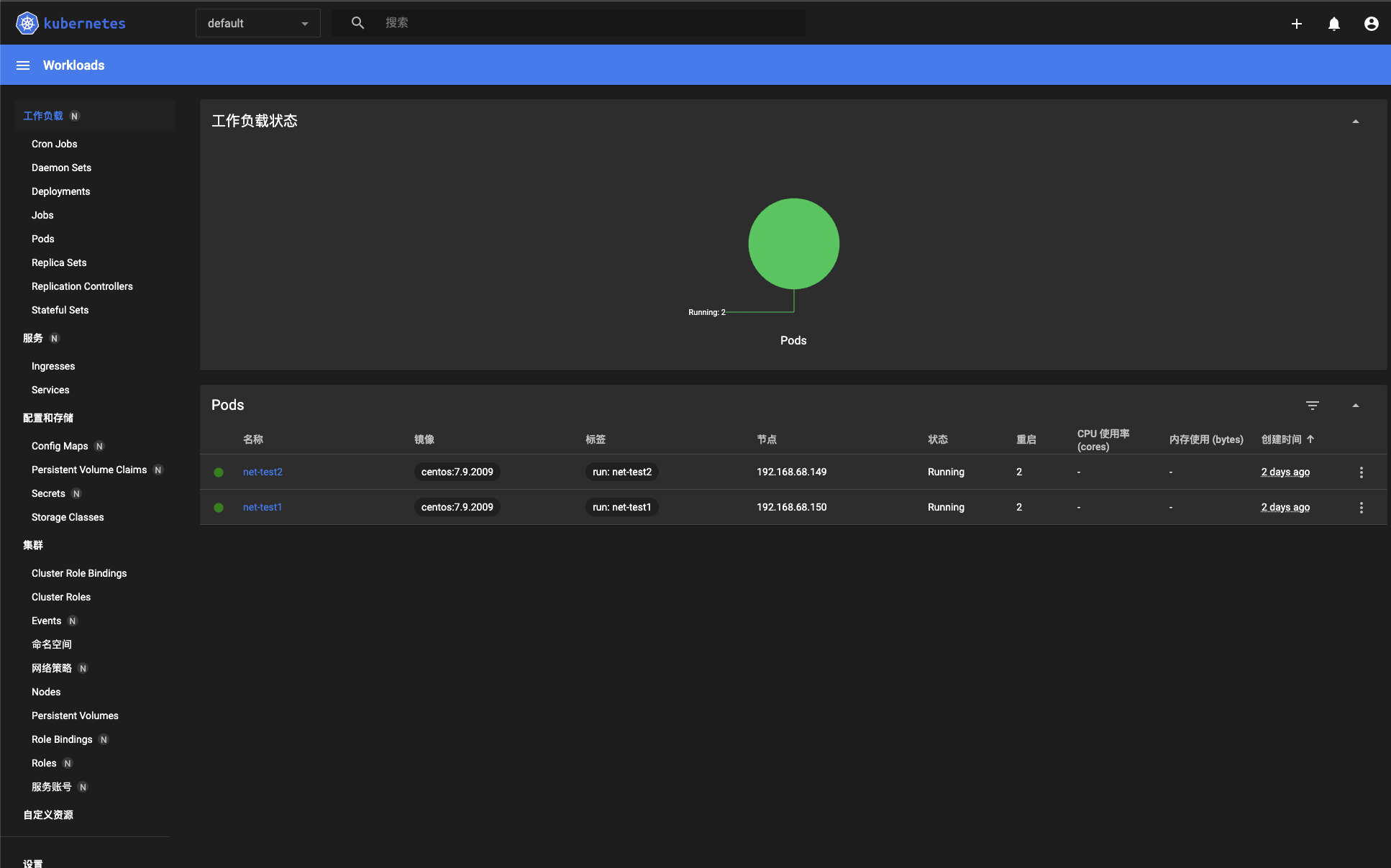Open Cluster Role Bindings page
1391x868 pixels.
[x=79, y=573]
